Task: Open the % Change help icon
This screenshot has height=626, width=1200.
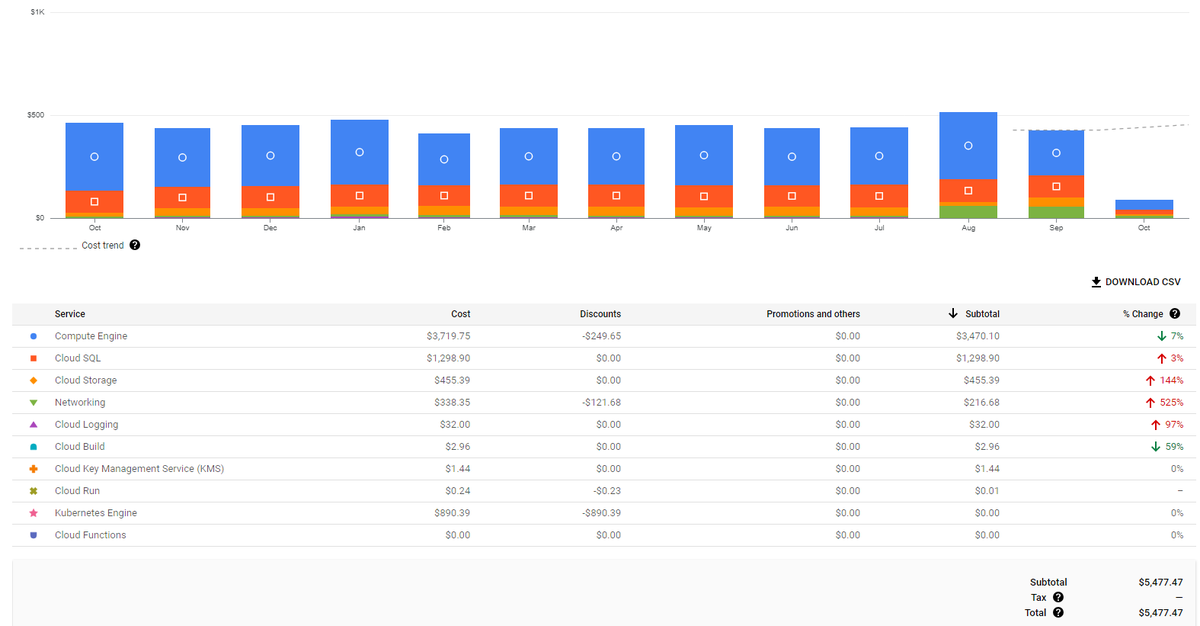Action: [1174, 314]
